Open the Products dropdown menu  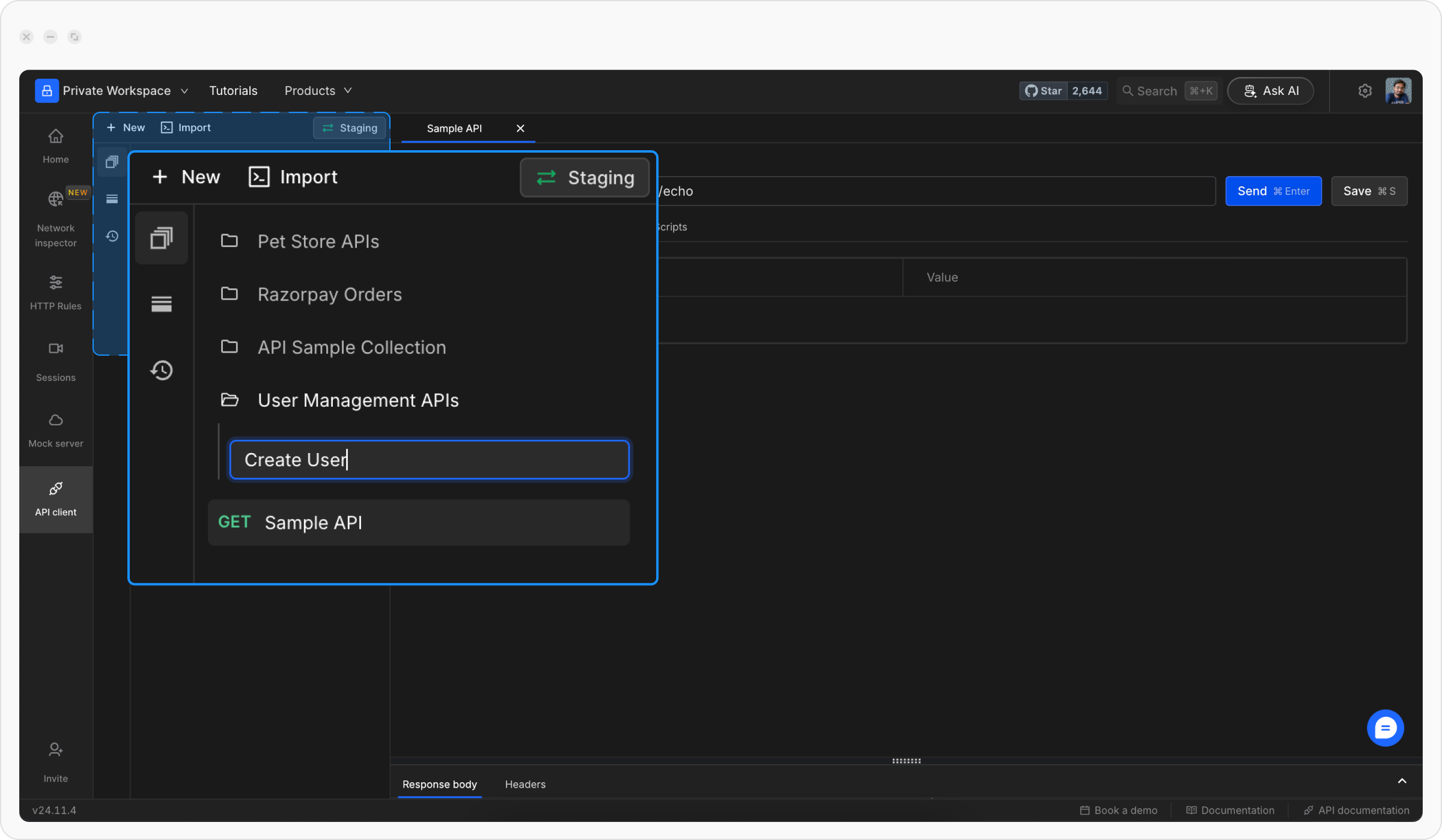pos(318,91)
